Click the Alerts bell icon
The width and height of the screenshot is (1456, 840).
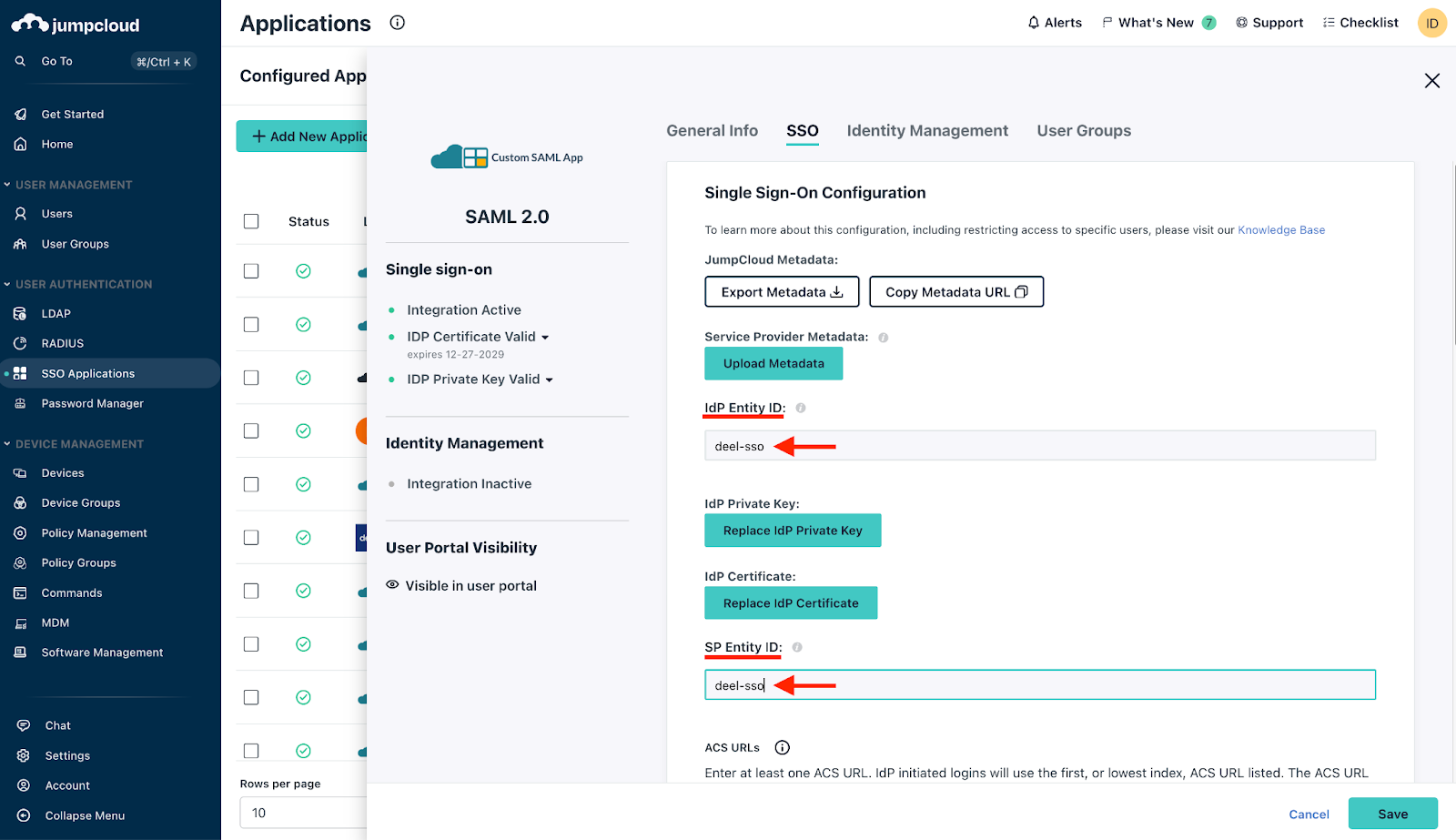point(1033,23)
